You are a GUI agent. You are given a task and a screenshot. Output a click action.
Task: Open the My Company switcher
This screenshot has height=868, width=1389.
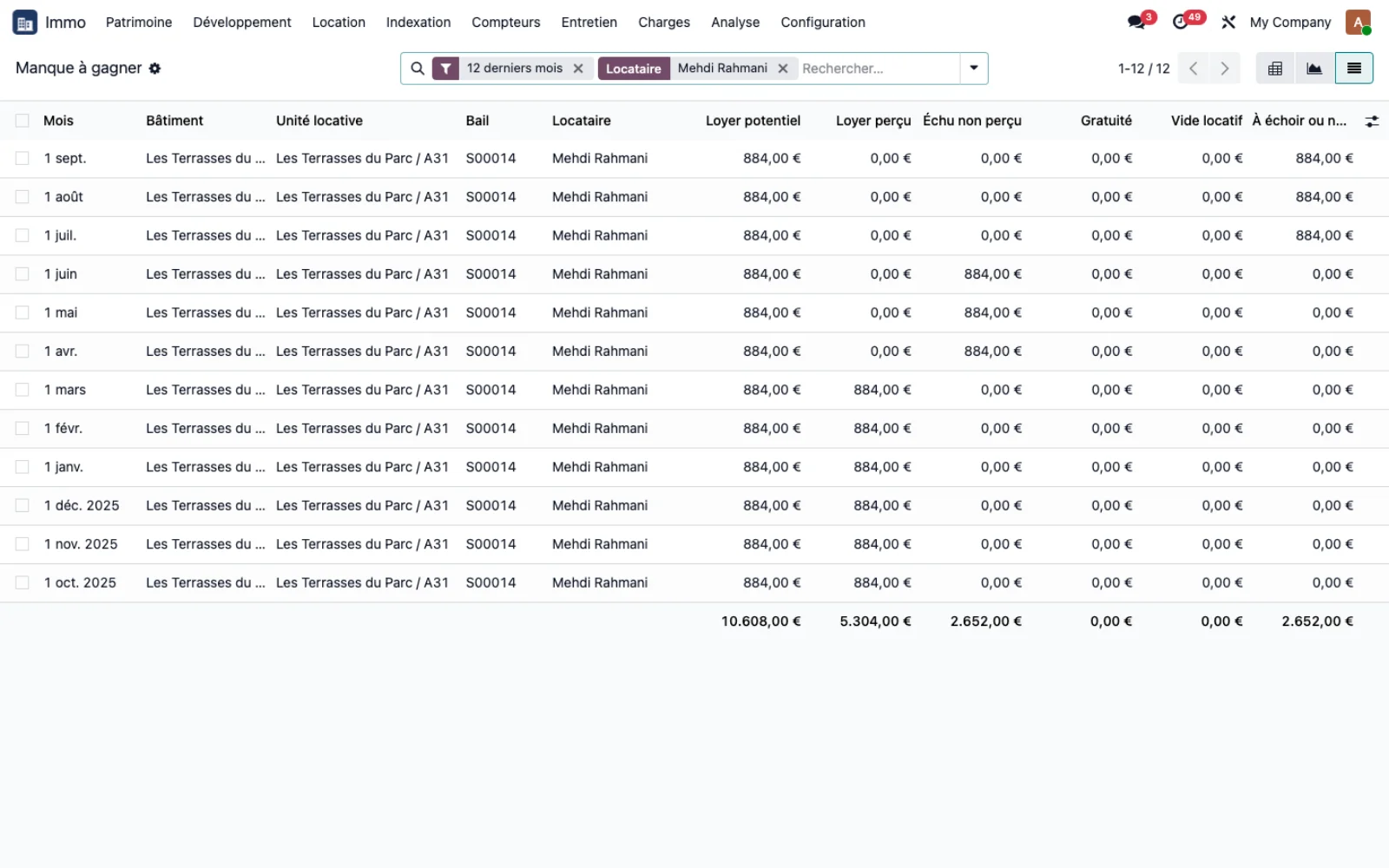coord(1290,23)
